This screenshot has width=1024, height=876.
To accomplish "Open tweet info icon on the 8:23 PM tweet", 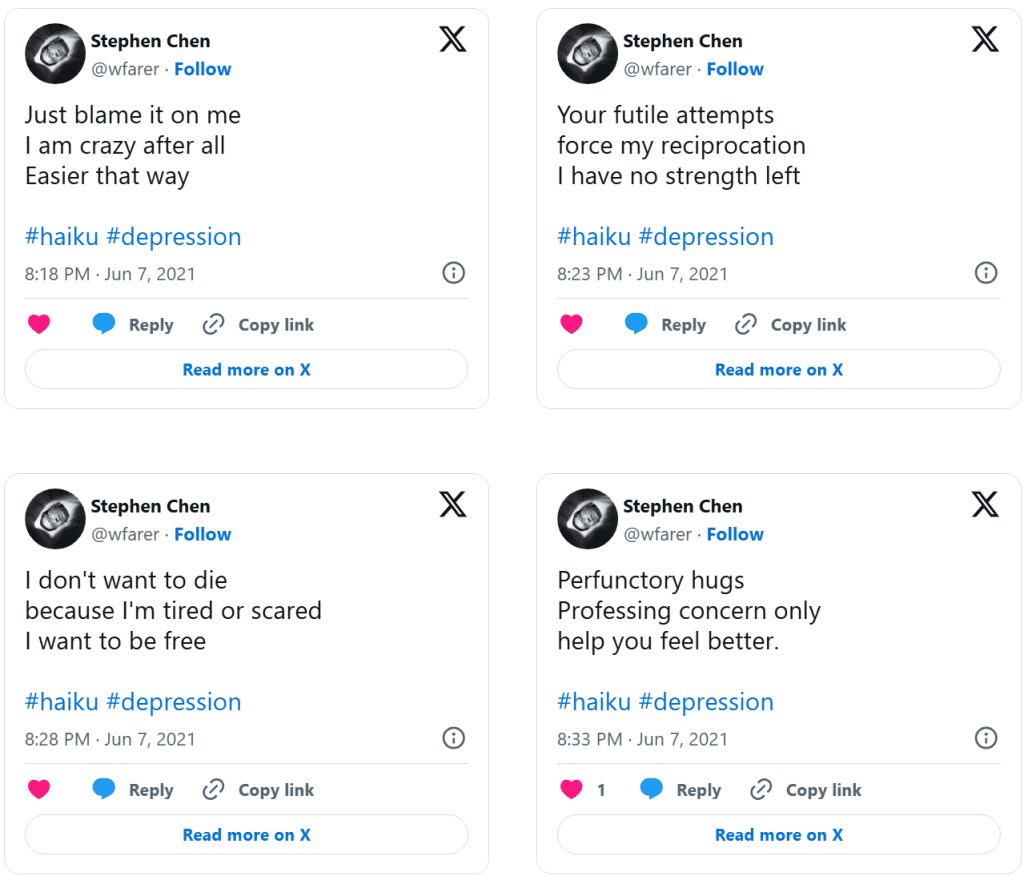I will pos(985,273).
